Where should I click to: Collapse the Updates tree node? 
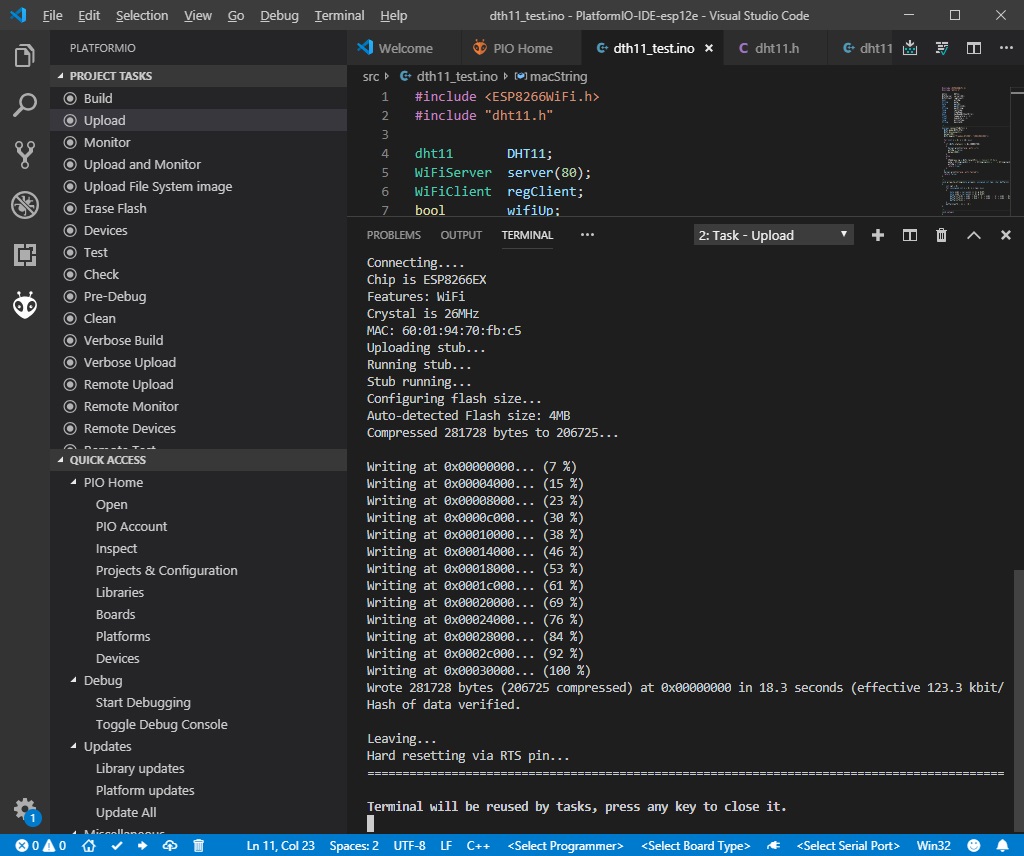click(73, 746)
